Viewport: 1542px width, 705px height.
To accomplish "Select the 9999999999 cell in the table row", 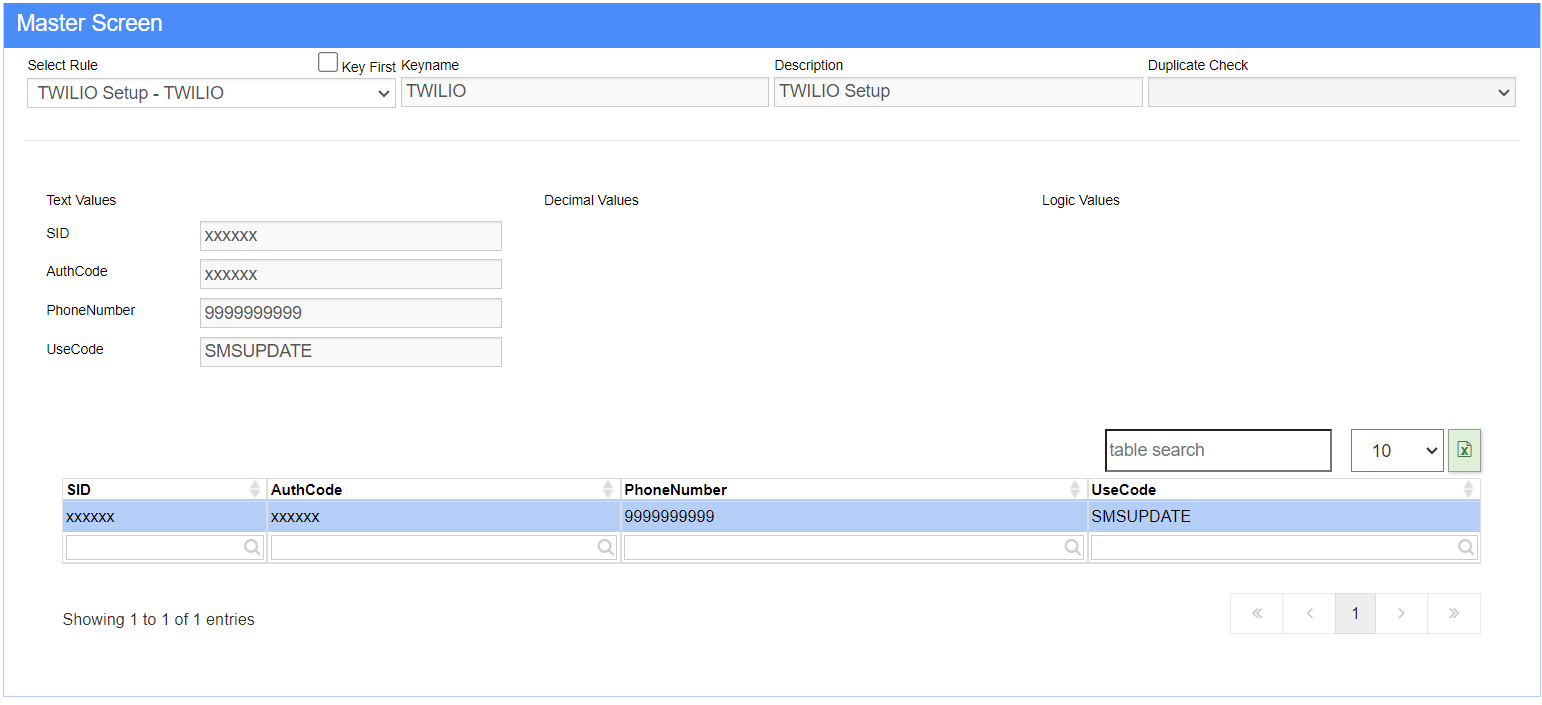I will 854,517.
